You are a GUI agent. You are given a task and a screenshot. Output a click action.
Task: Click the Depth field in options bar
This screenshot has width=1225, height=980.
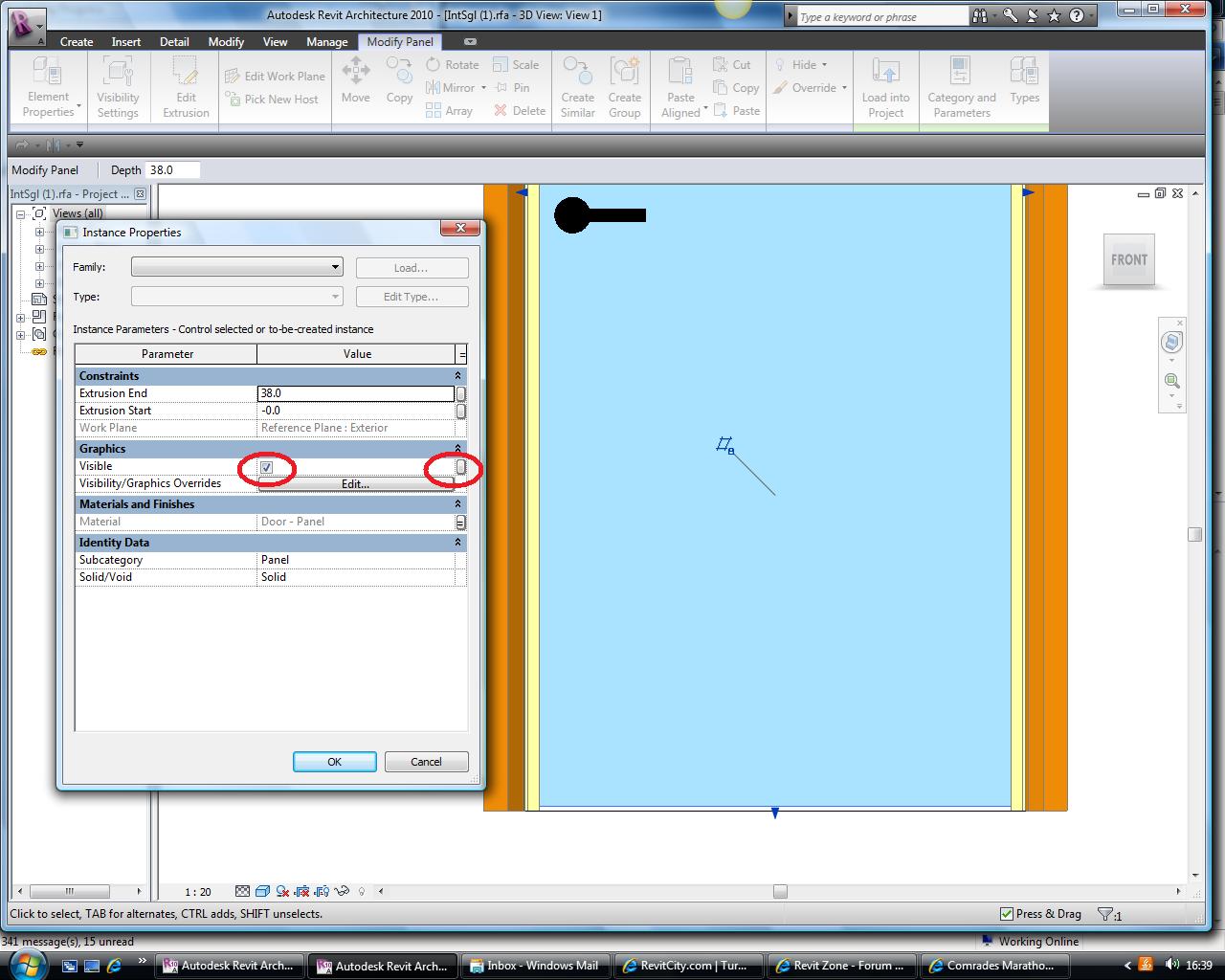pyautogui.click(x=172, y=170)
